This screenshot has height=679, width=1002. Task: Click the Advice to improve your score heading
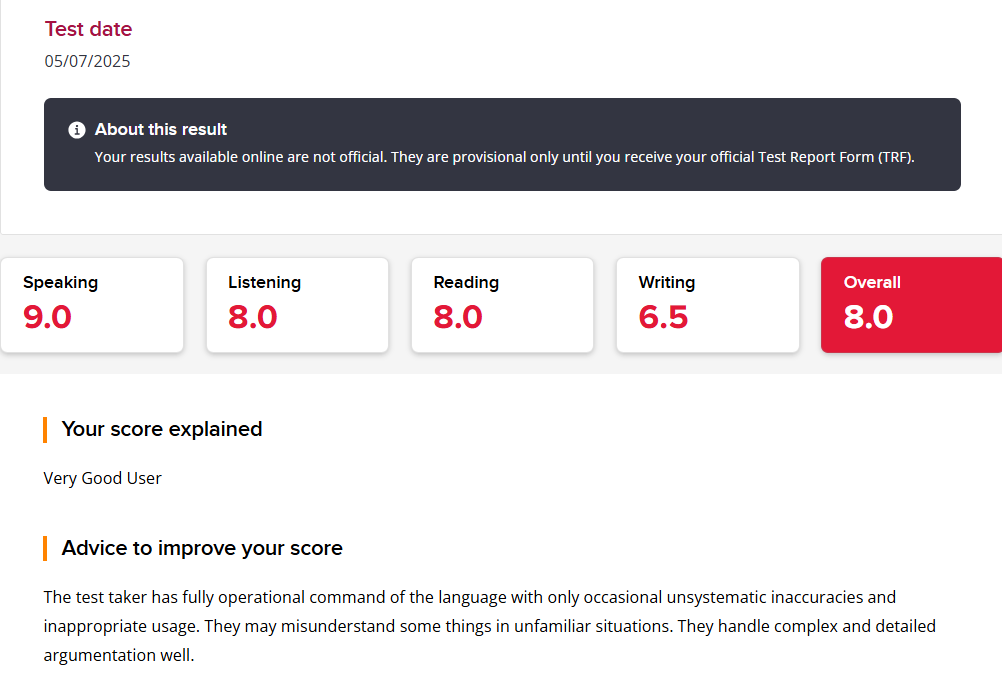coord(202,548)
